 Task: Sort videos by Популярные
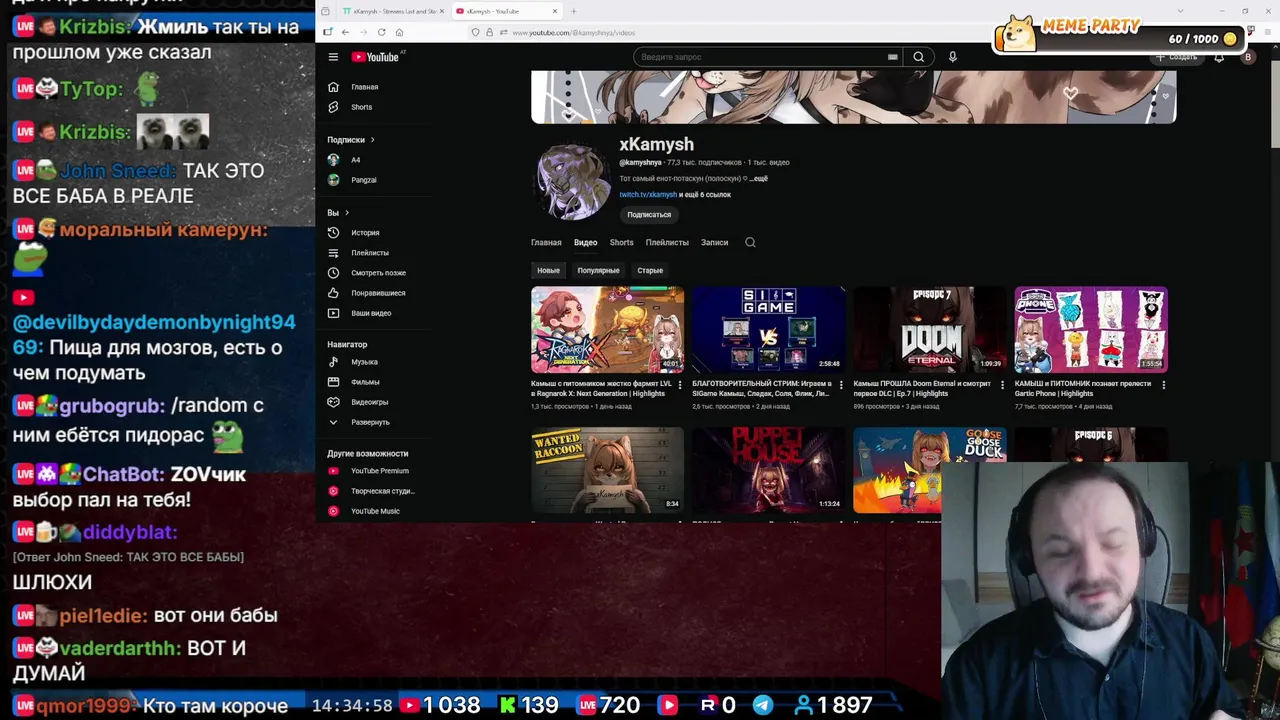pos(598,270)
